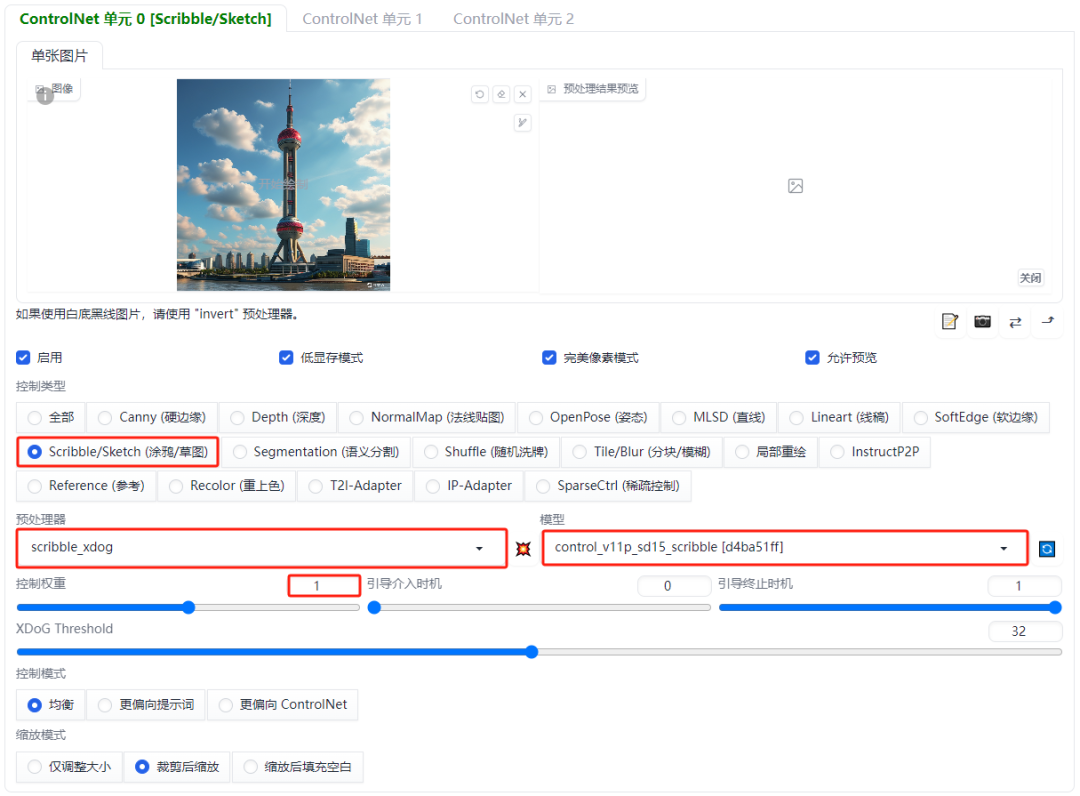The image size is (1080, 796).
Task: Open the control_v11p_sd15_scribble model dropdown
Action: [x=785, y=548]
